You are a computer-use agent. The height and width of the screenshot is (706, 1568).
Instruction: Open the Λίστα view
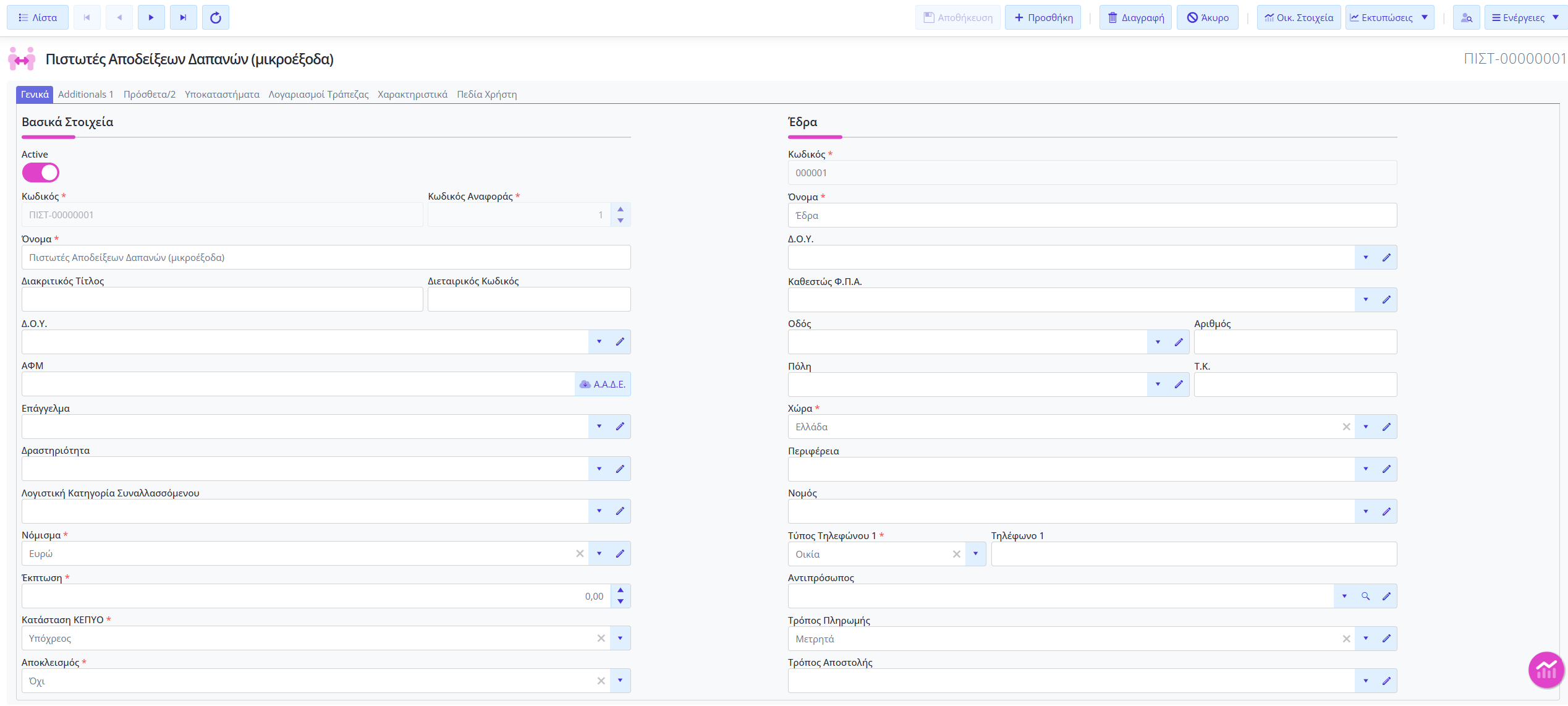37,17
